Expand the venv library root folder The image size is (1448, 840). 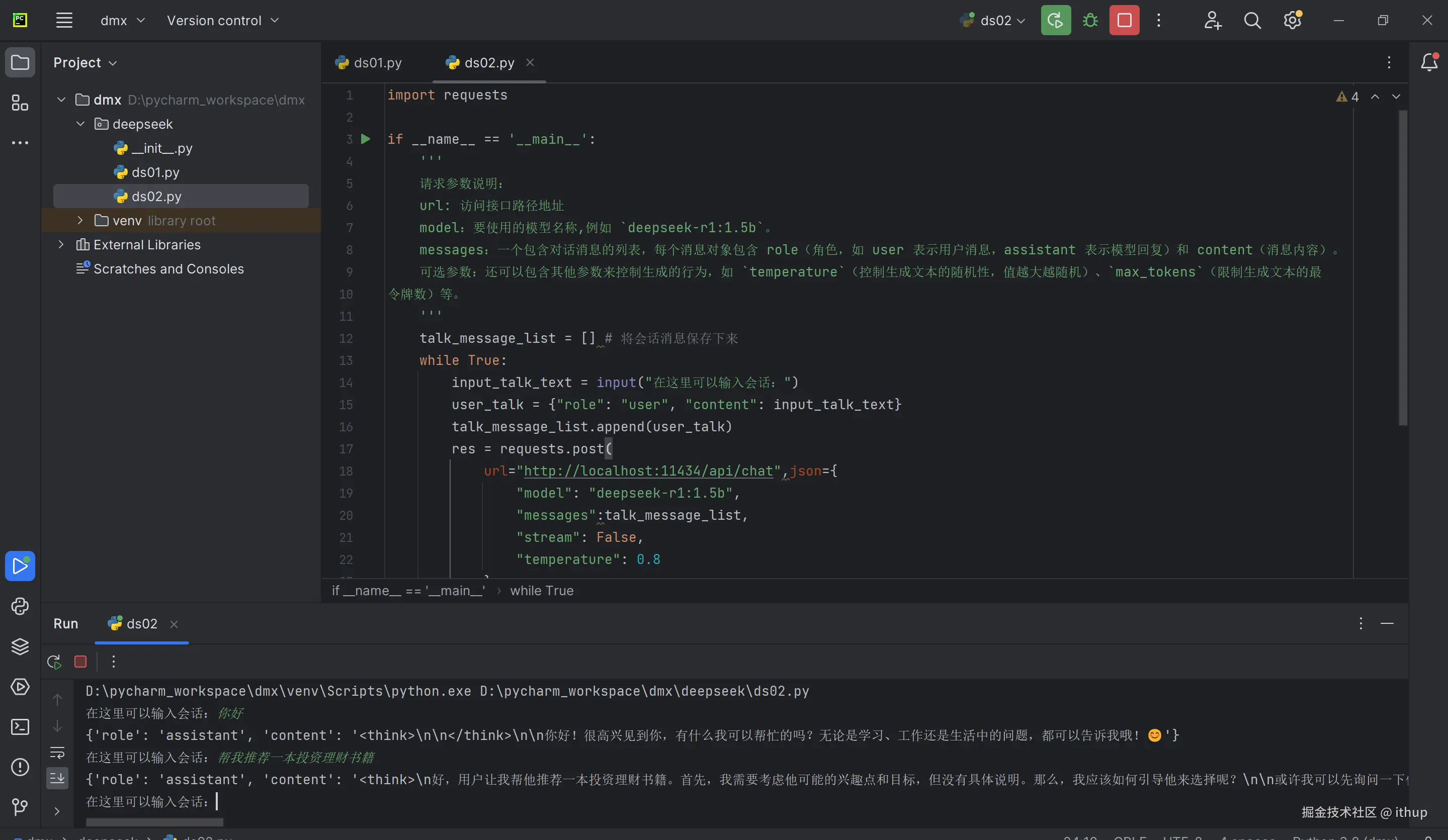[x=80, y=221]
